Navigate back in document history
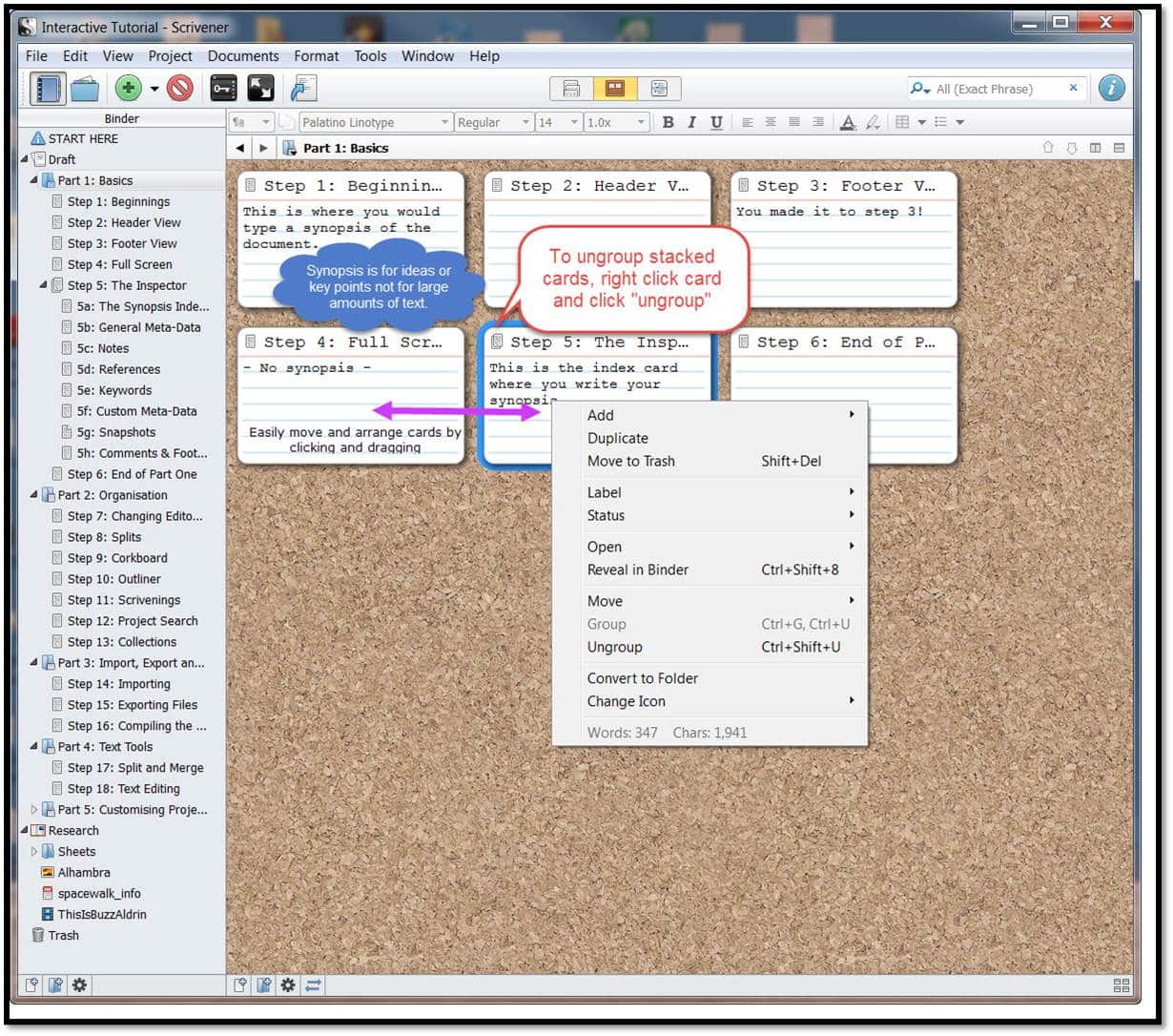1173x1036 pixels. point(240,148)
